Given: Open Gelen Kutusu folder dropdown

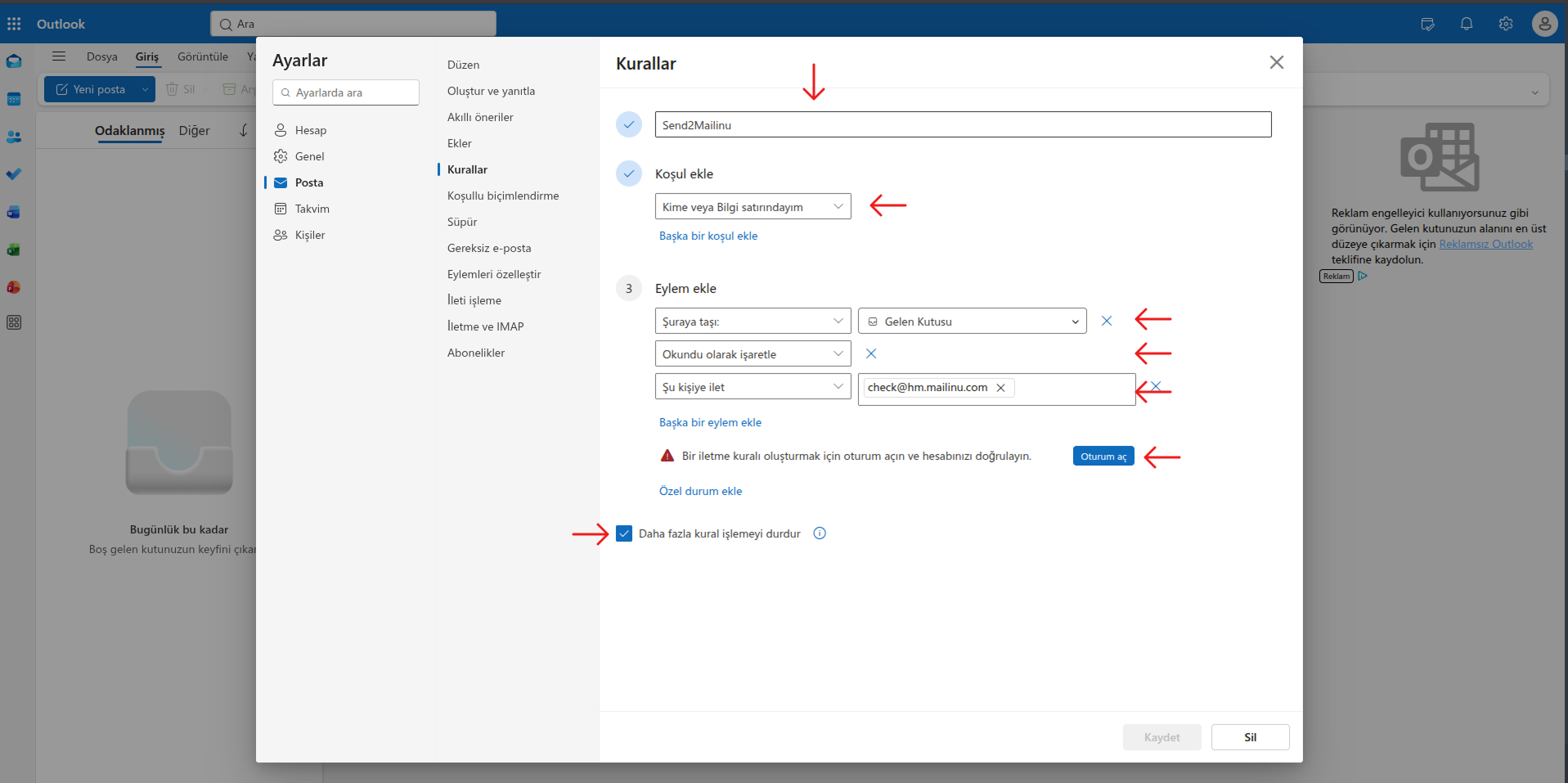Looking at the screenshot, I should click(973, 321).
